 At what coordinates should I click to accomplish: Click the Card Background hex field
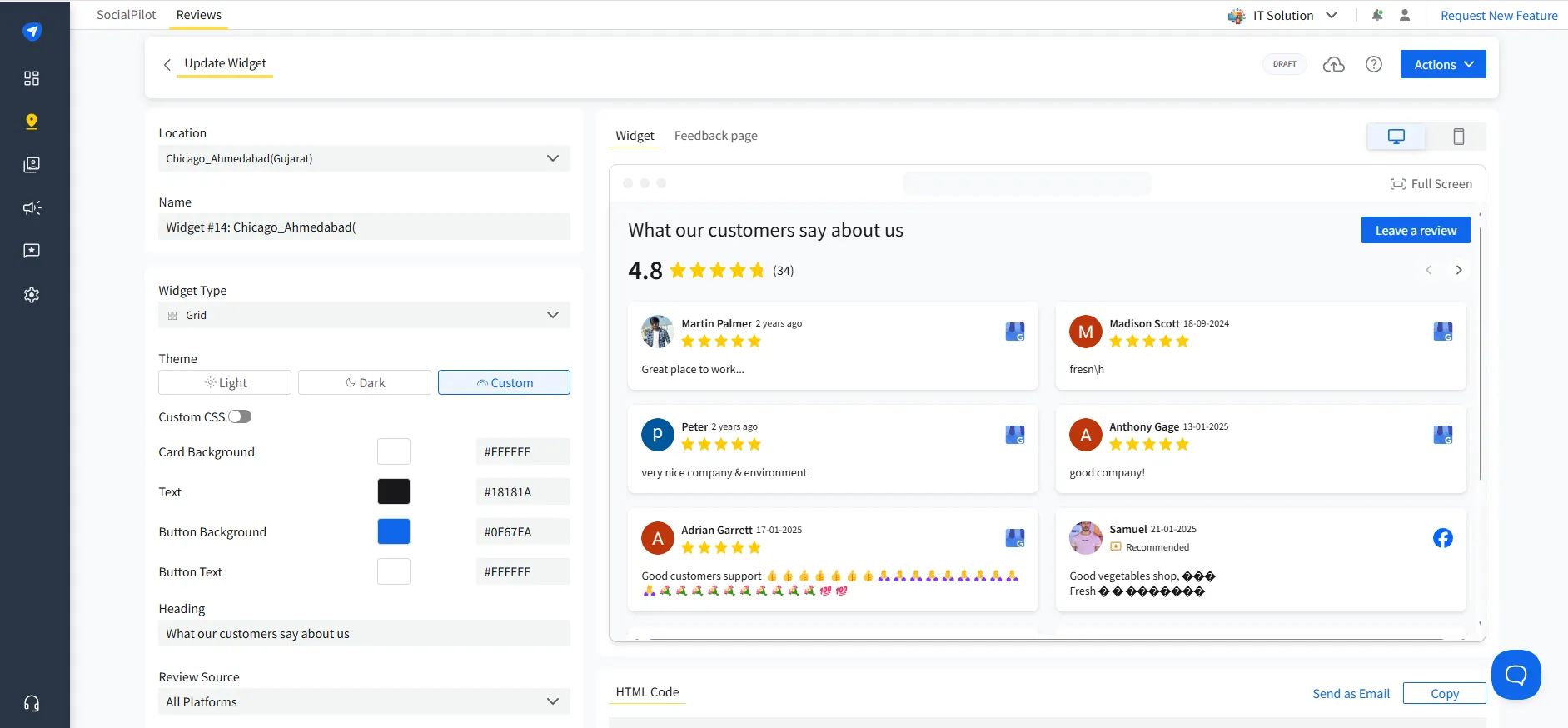523,451
